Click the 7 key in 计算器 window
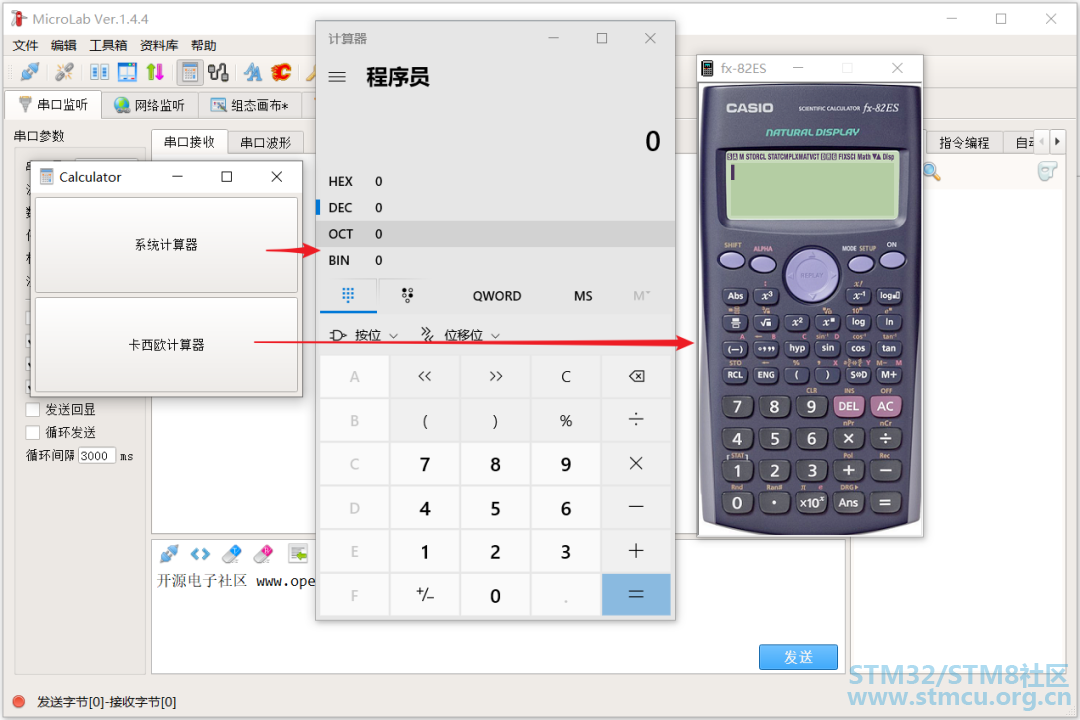 point(425,464)
